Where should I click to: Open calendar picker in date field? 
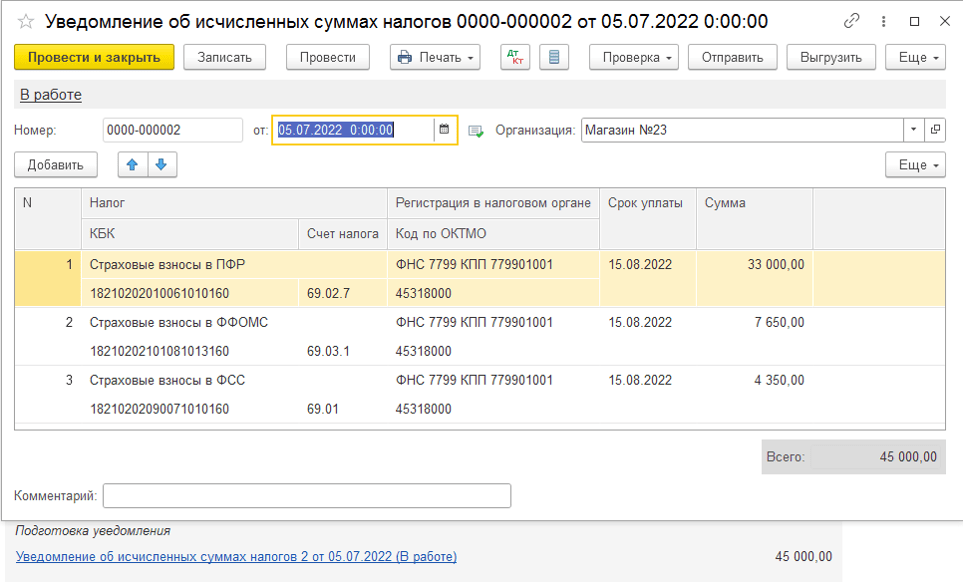[x=445, y=129]
